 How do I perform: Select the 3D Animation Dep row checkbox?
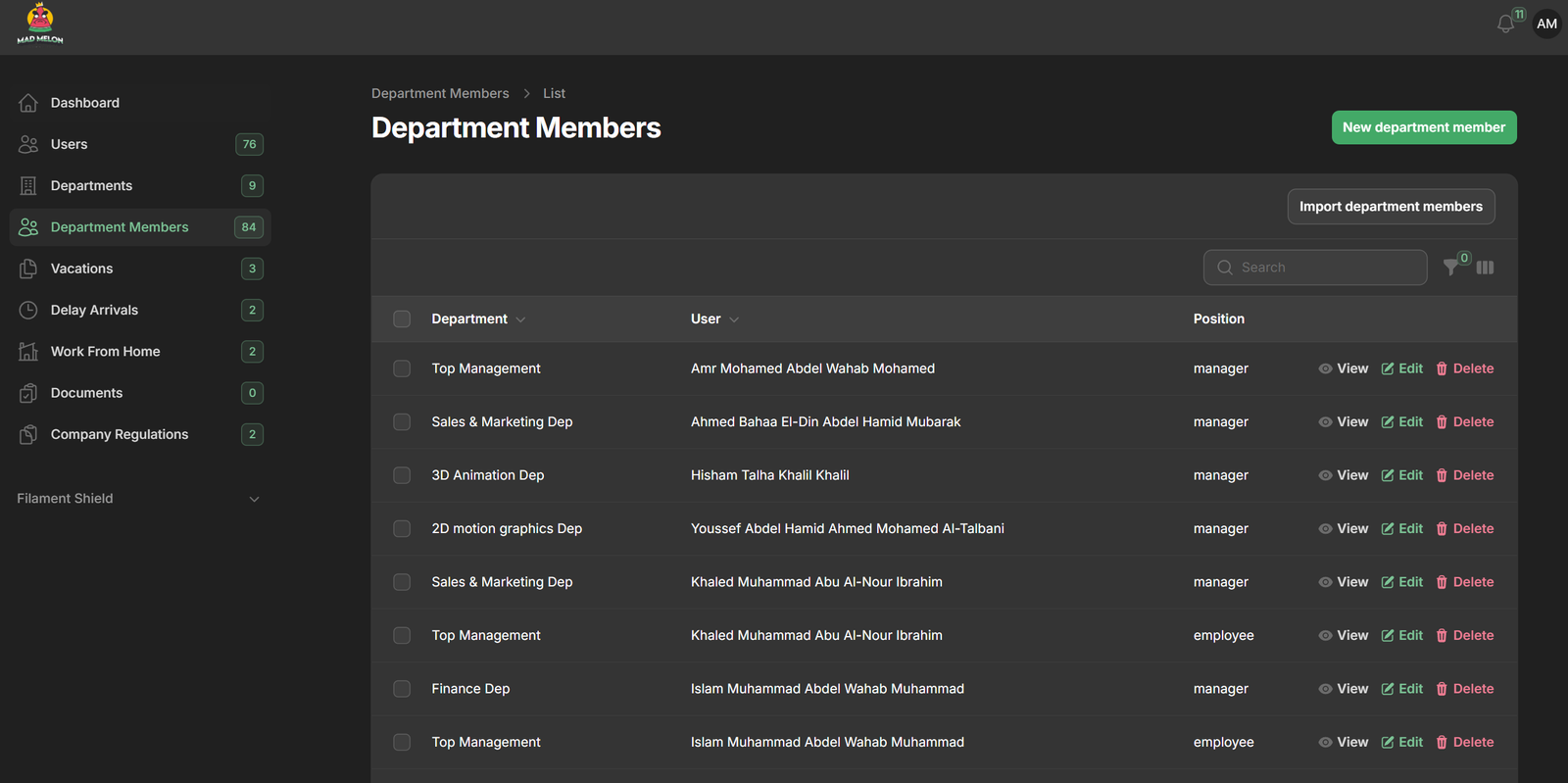(x=402, y=475)
